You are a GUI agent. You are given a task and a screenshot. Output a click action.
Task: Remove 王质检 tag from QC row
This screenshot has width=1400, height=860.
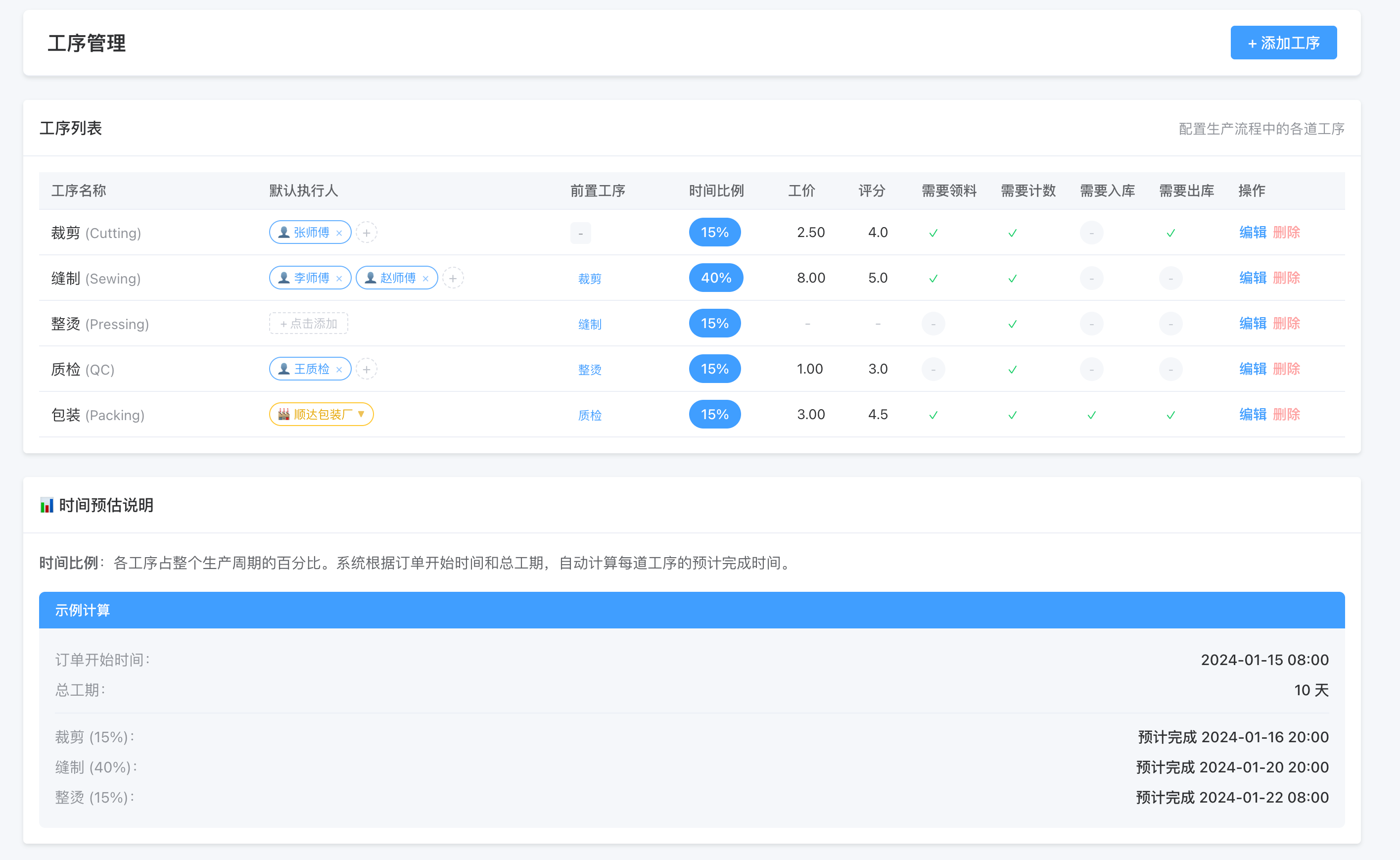coord(339,370)
